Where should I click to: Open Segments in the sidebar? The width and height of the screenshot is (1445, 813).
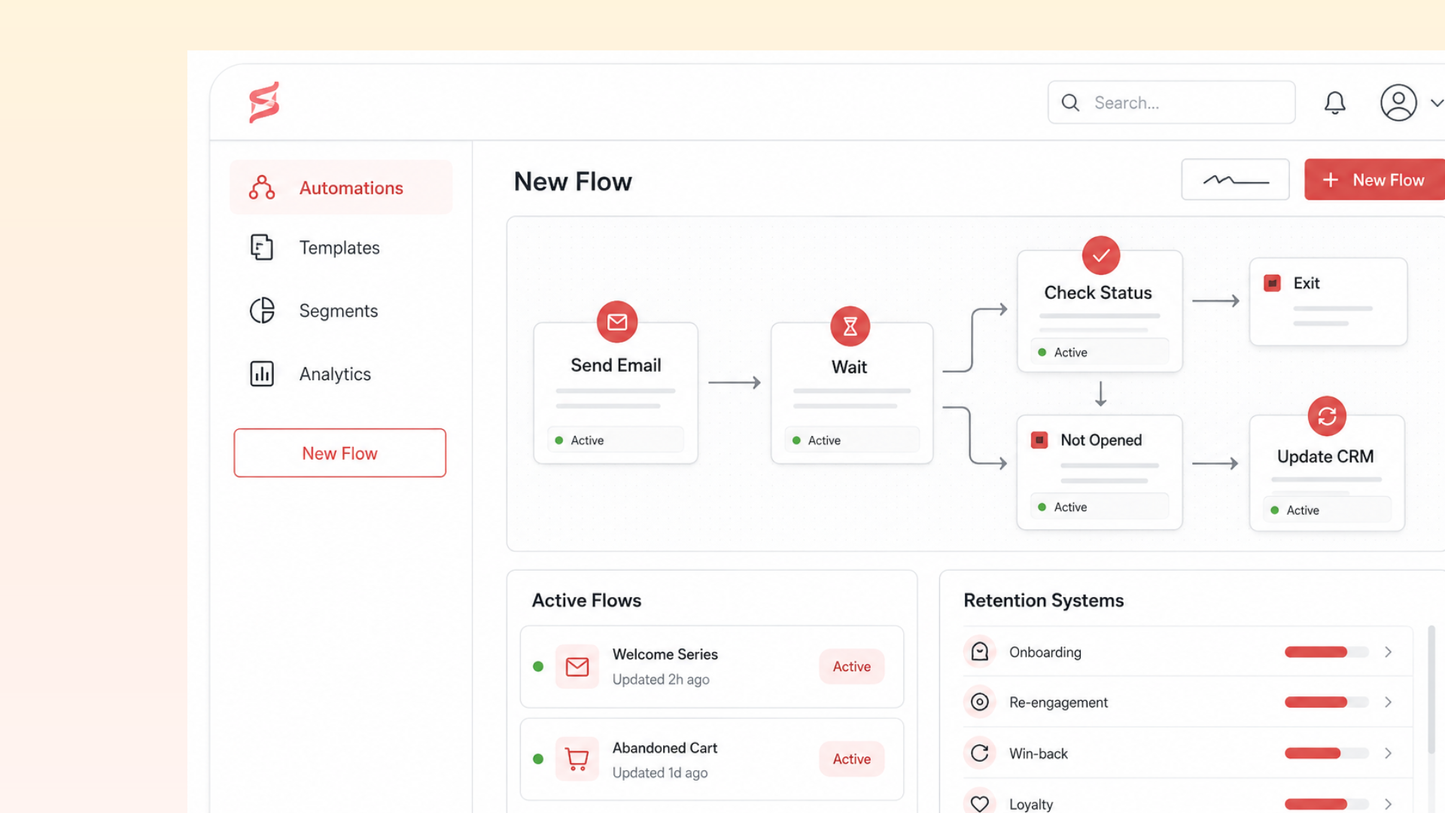(x=341, y=310)
